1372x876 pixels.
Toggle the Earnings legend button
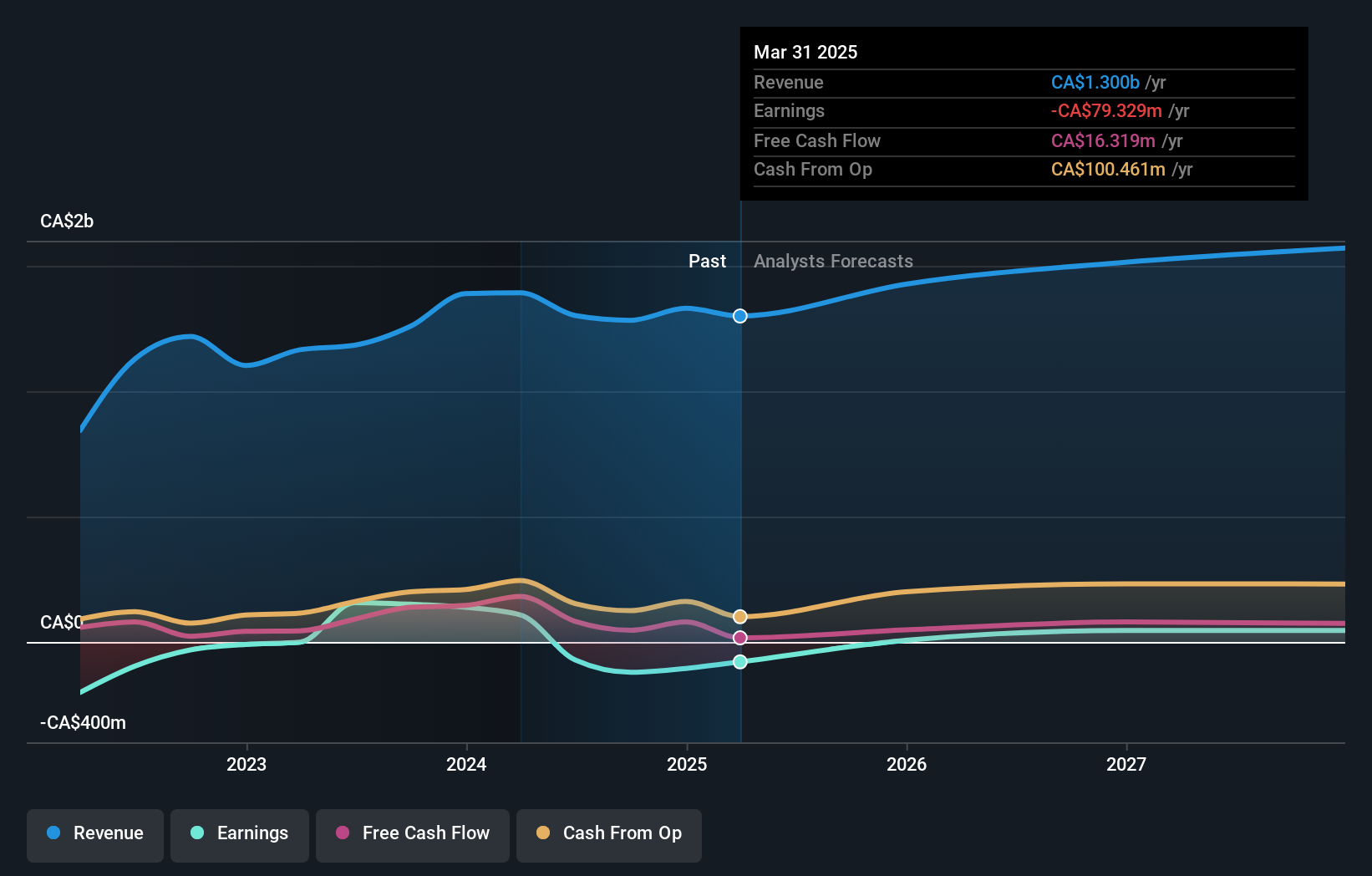tap(240, 835)
